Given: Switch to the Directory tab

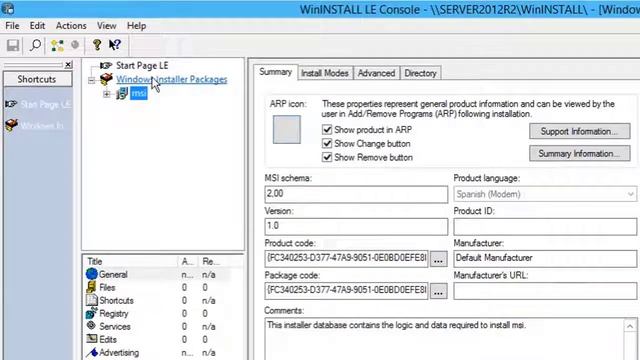Looking at the screenshot, I should tap(420, 73).
